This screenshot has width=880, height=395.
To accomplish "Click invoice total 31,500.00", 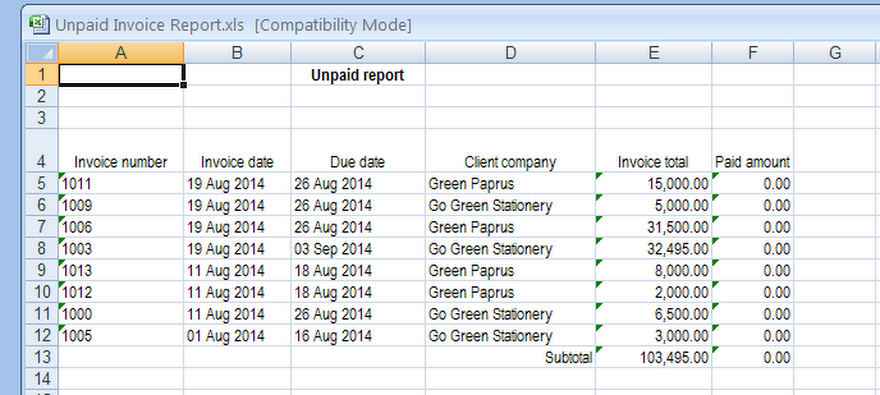I will click(x=654, y=227).
